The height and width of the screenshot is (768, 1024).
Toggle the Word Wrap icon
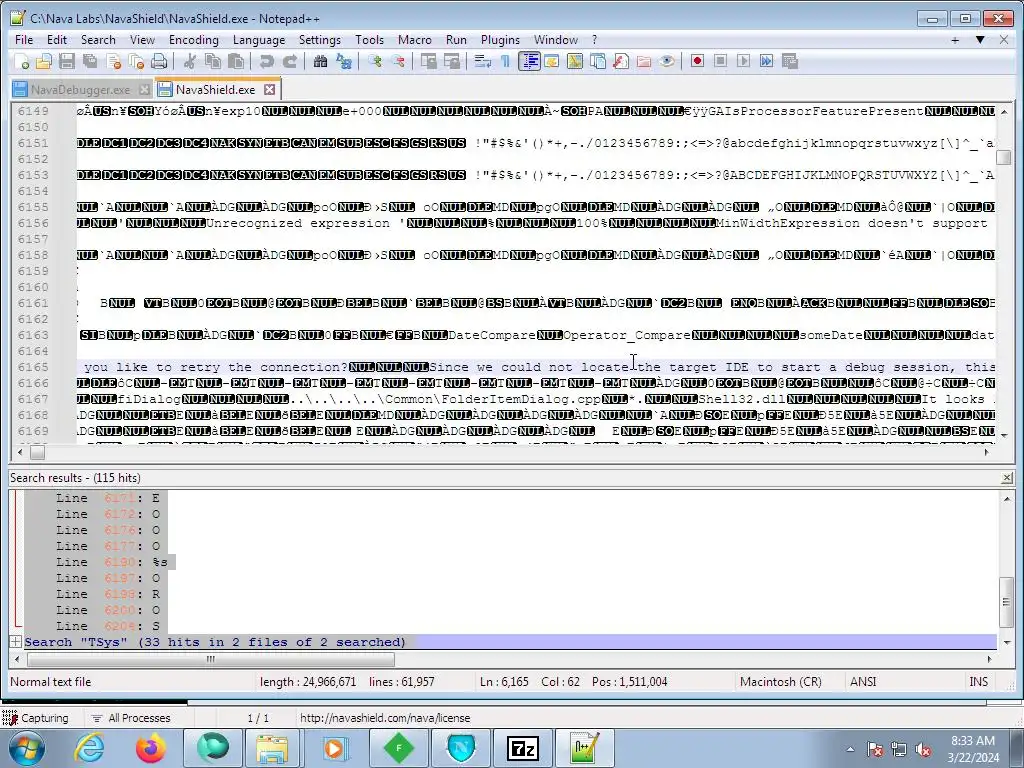[x=483, y=61]
